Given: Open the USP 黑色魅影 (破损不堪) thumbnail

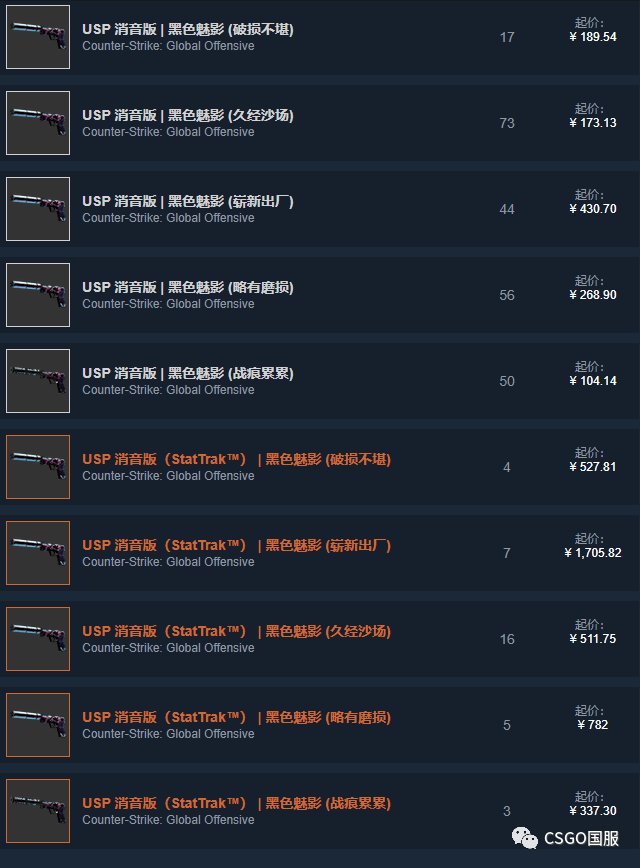Looking at the screenshot, I should pos(38,37).
